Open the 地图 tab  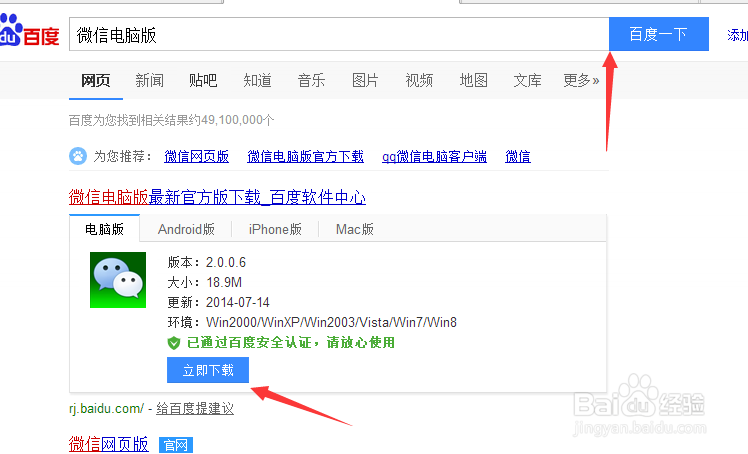click(x=474, y=80)
